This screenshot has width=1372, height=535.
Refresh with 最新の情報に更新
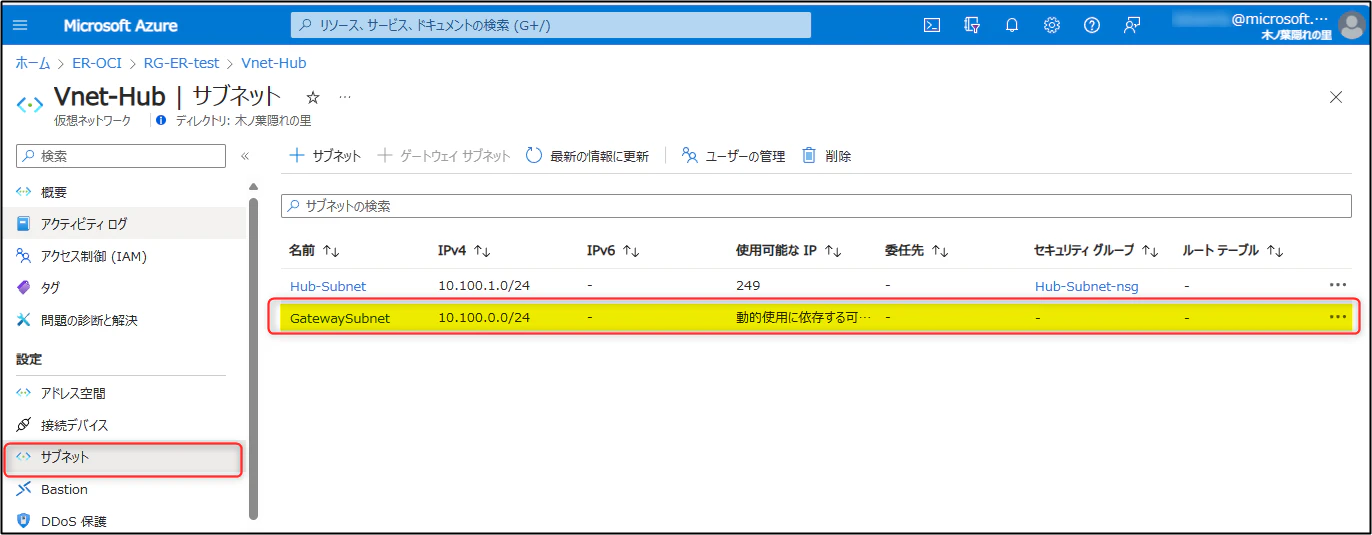pyautogui.click(x=588, y=156)
